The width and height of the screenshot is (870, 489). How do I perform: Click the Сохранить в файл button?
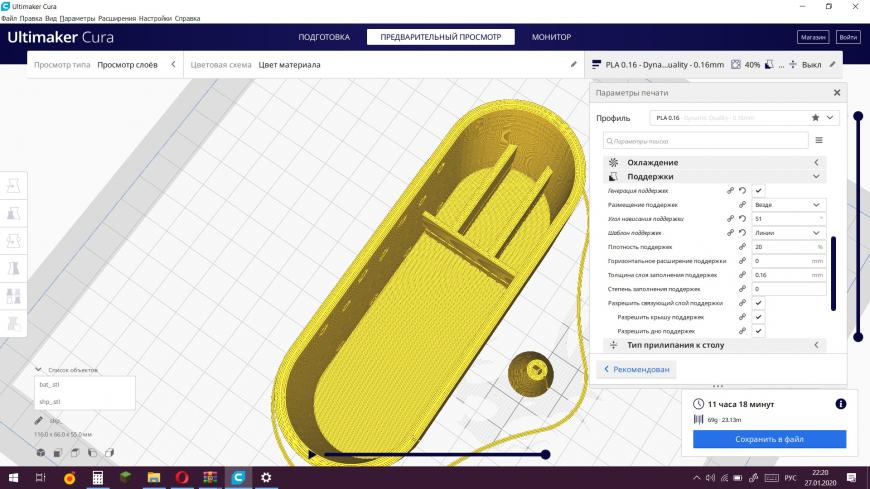tap(770, 439)
